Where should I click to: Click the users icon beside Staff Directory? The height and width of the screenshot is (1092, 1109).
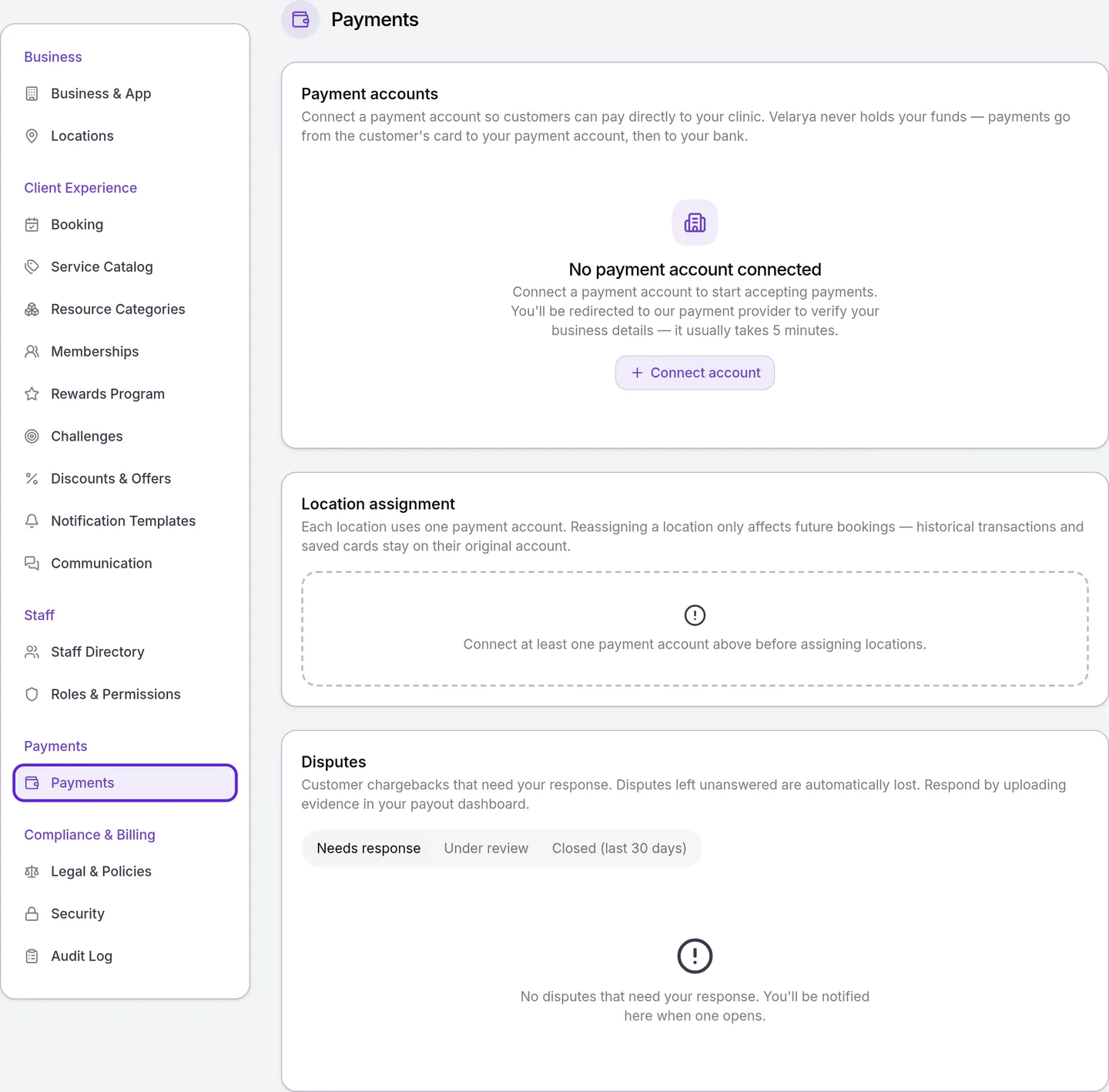pyautogui.click(x=32, y=652)
